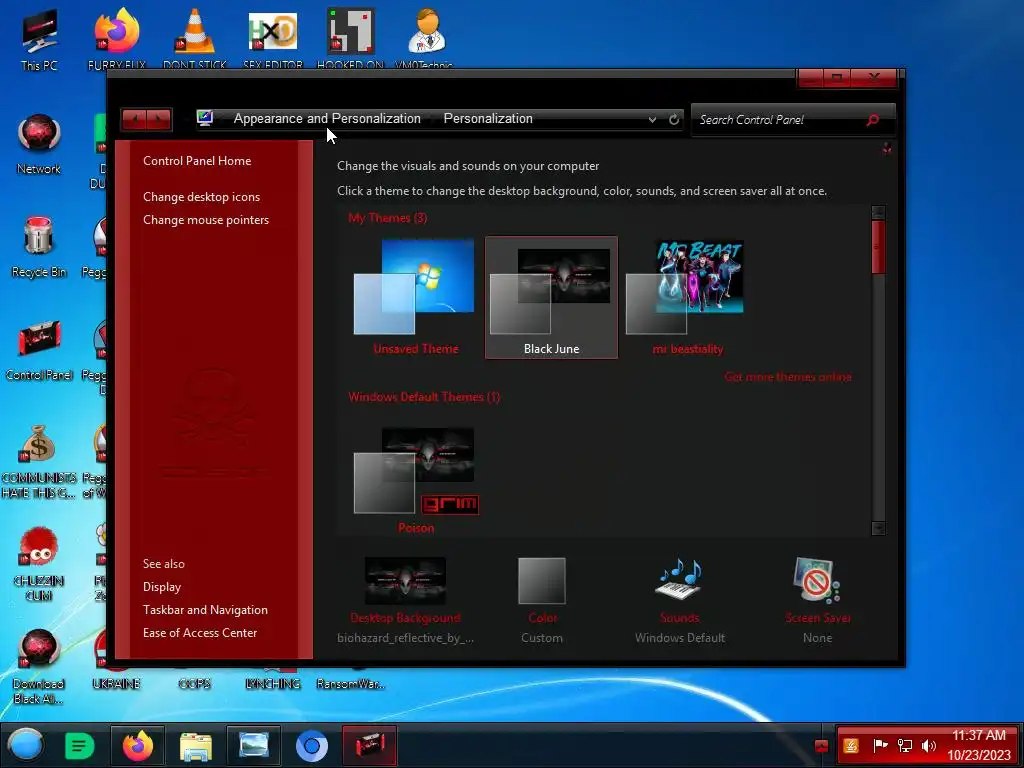Open the doctor figure desktop icon
This screenshot has height=768, width=1024.
pos(426,38)
